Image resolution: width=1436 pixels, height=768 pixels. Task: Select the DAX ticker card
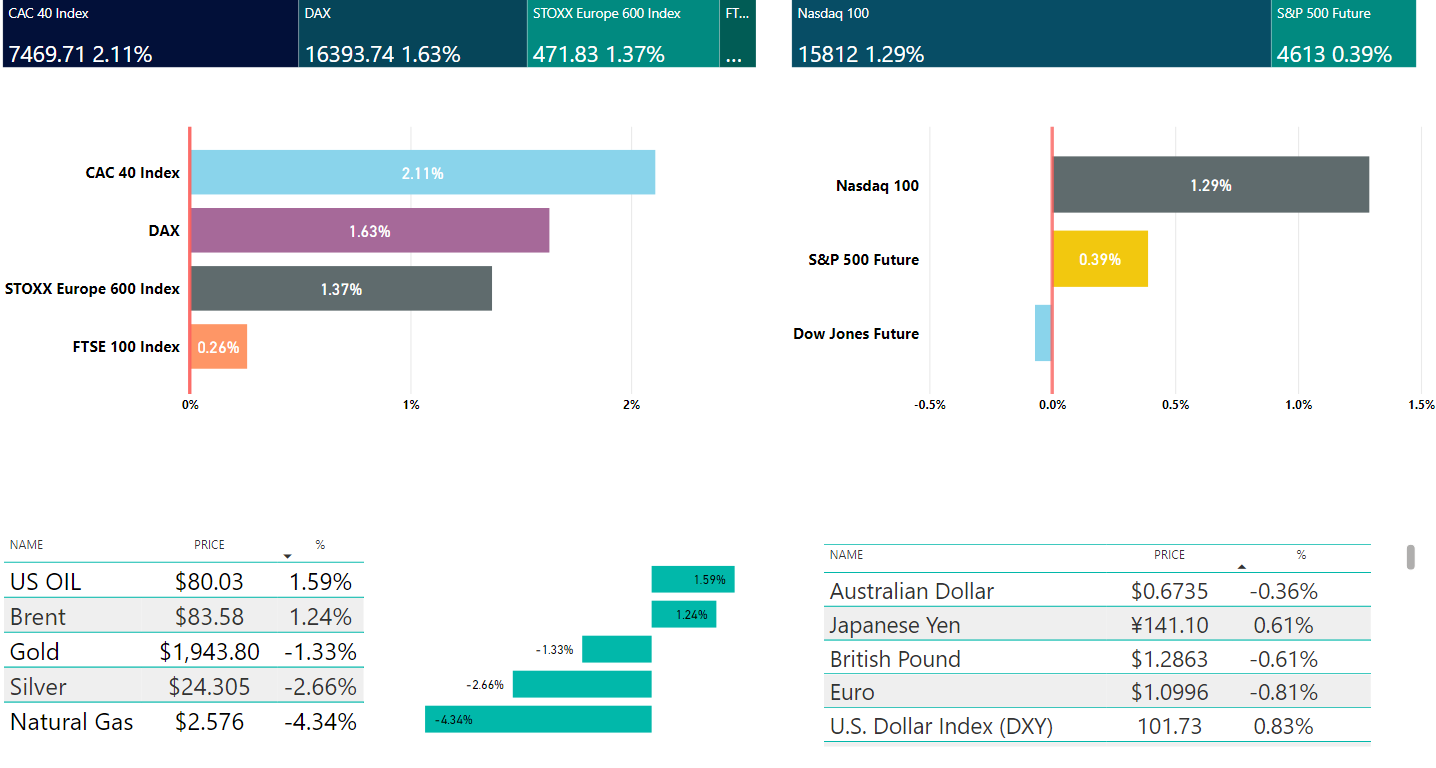coord(413,33)
